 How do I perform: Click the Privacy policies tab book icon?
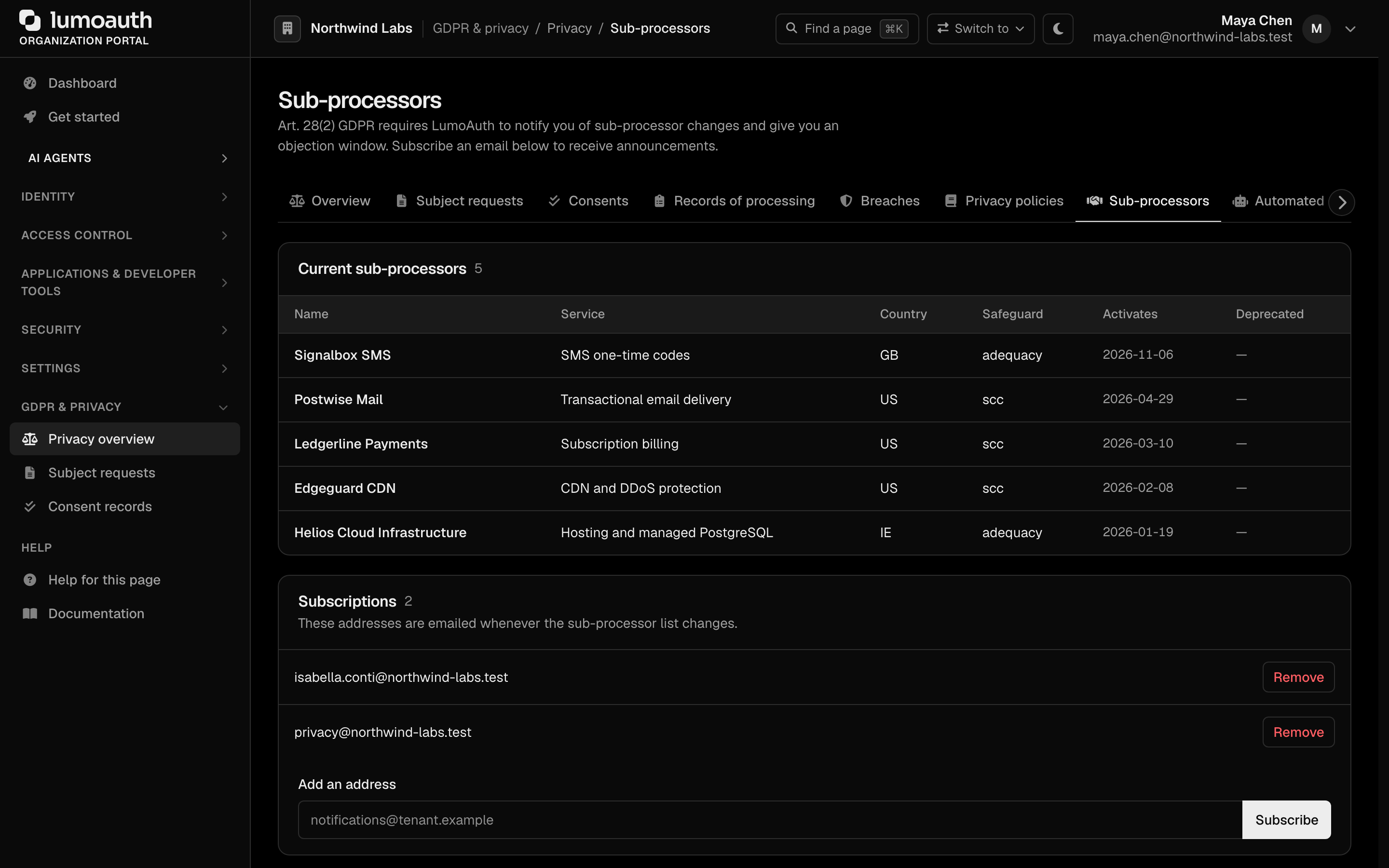click(x=951, y=201)
